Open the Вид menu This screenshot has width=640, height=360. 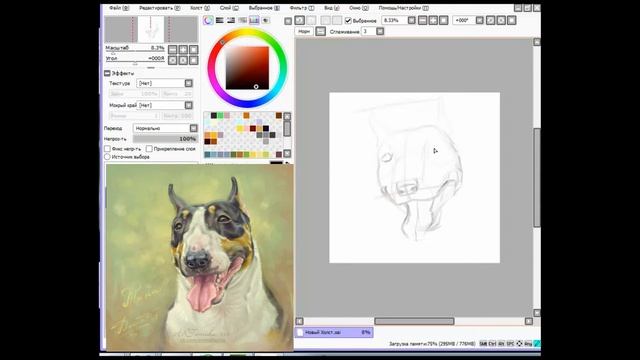pyautogui.click(x=332, y=8)
